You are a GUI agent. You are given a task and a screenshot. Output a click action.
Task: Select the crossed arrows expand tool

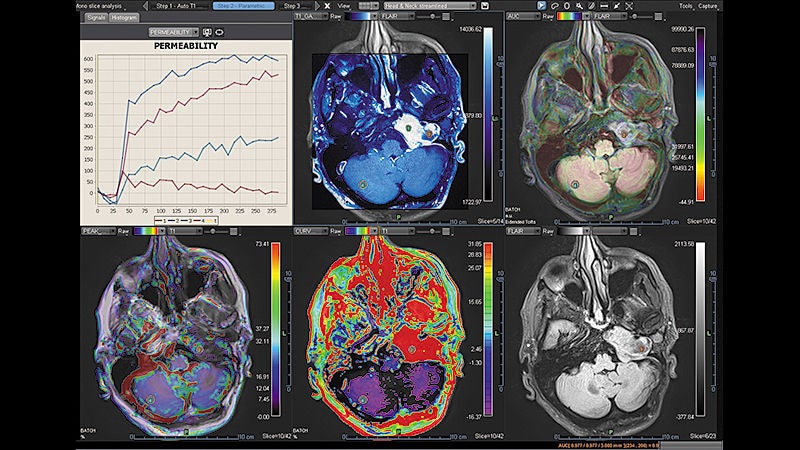(629, 6)
